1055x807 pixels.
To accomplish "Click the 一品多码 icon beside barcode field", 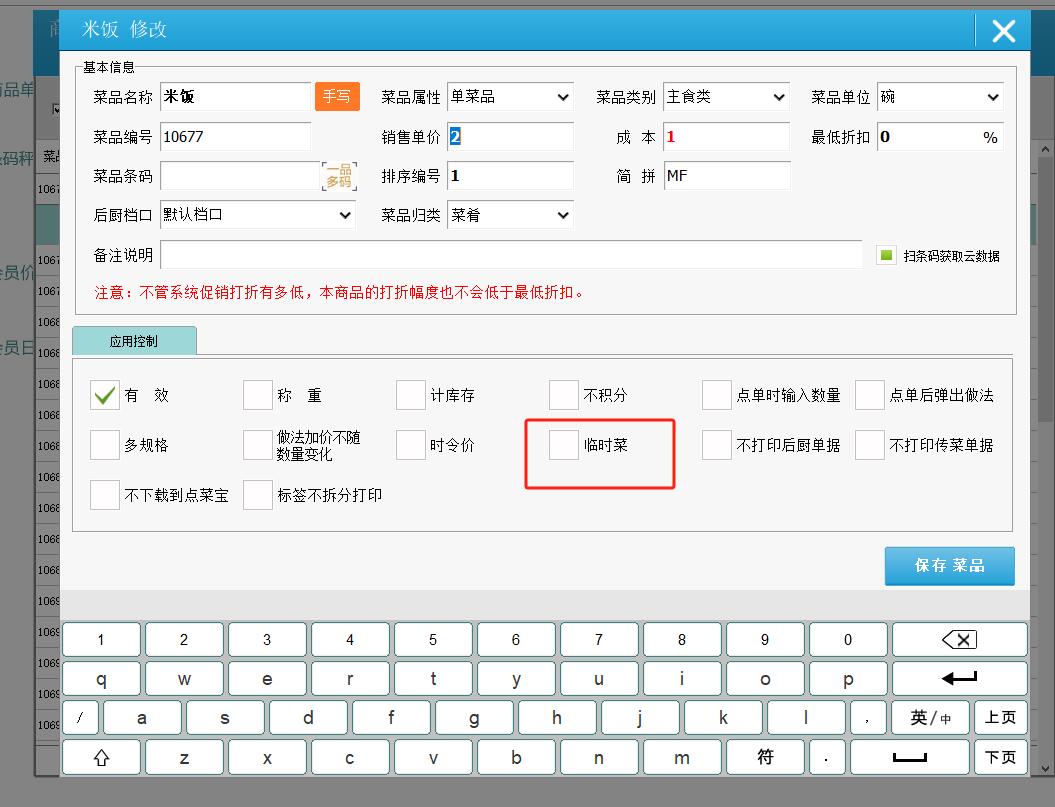I will pos(338,176).
